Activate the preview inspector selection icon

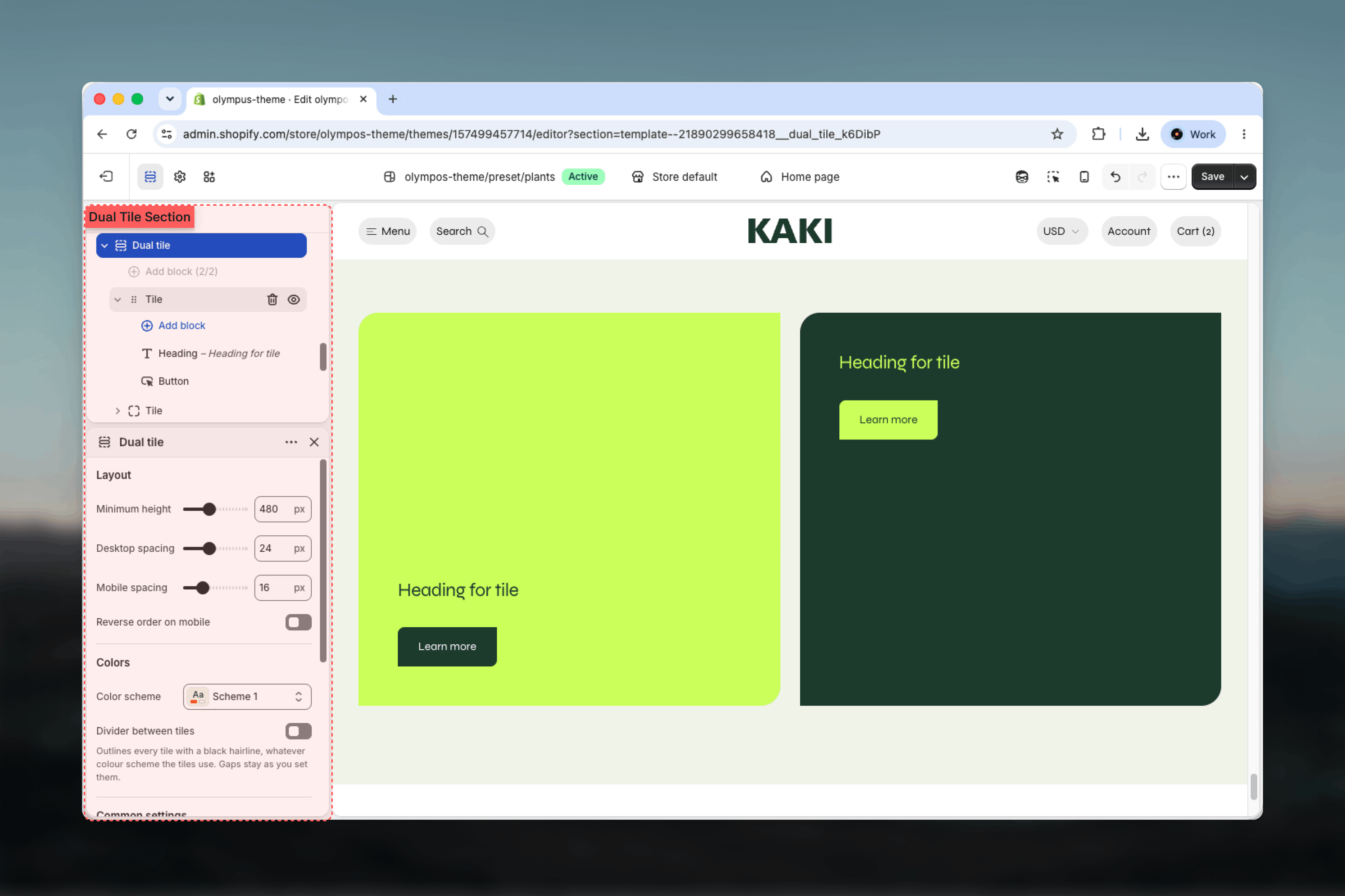(1053, 177)
